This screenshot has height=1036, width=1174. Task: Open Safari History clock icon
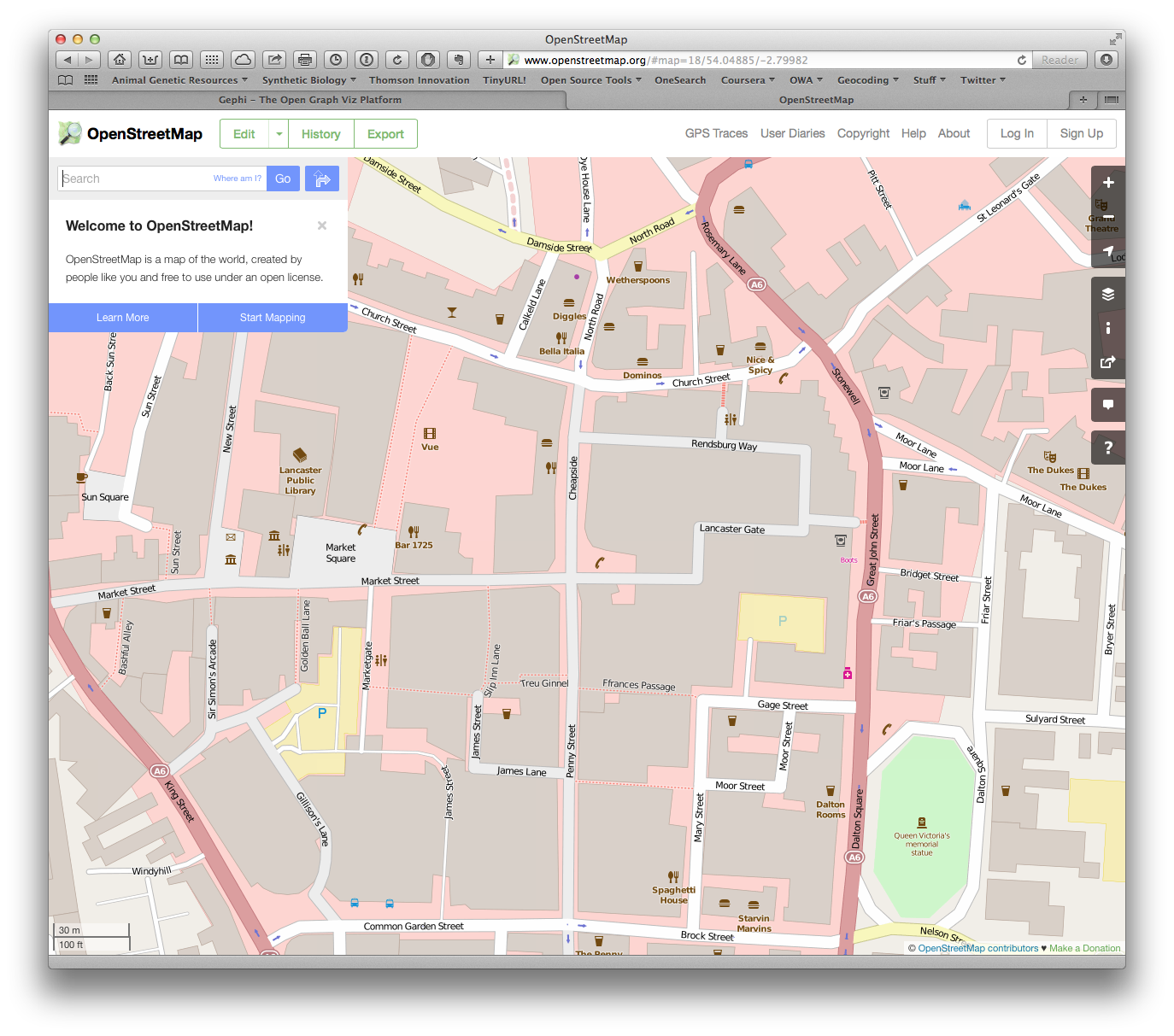coord(336,60)
